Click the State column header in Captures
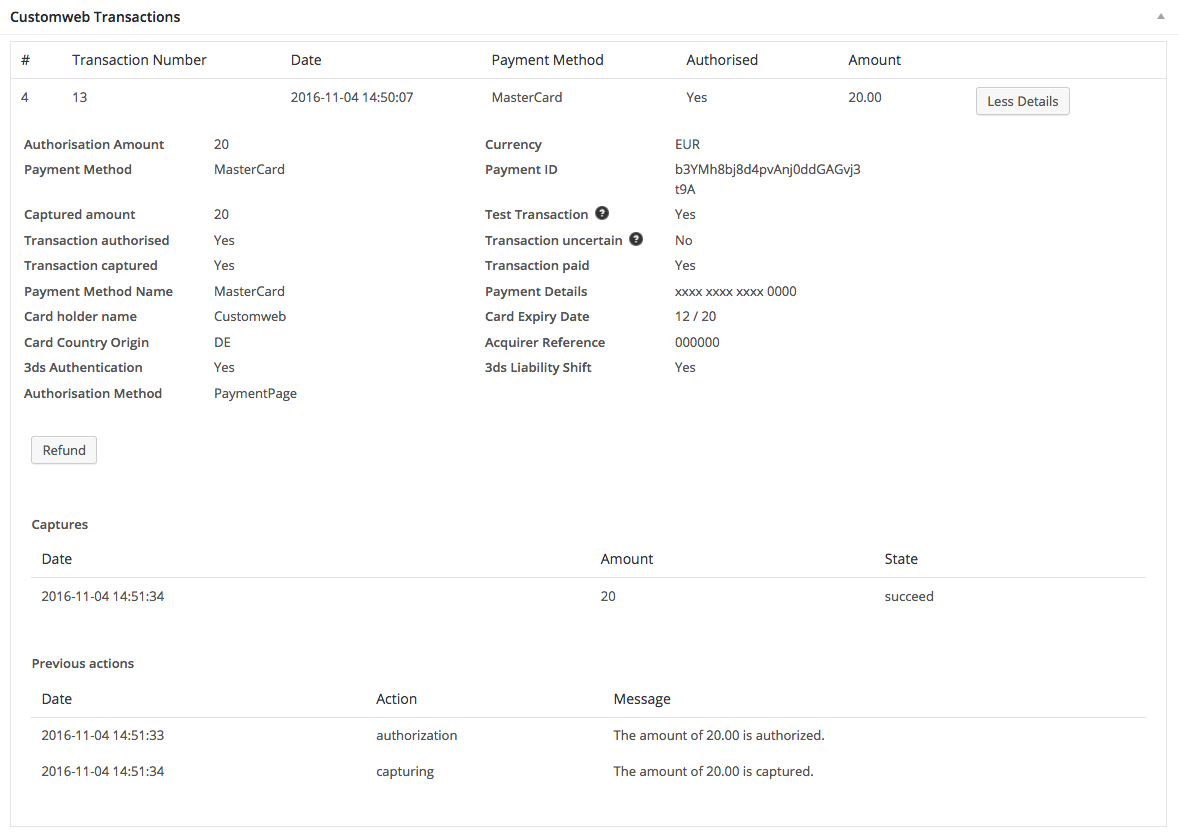The width and height of the screenshot is (1179, 836). pos(901,559)
